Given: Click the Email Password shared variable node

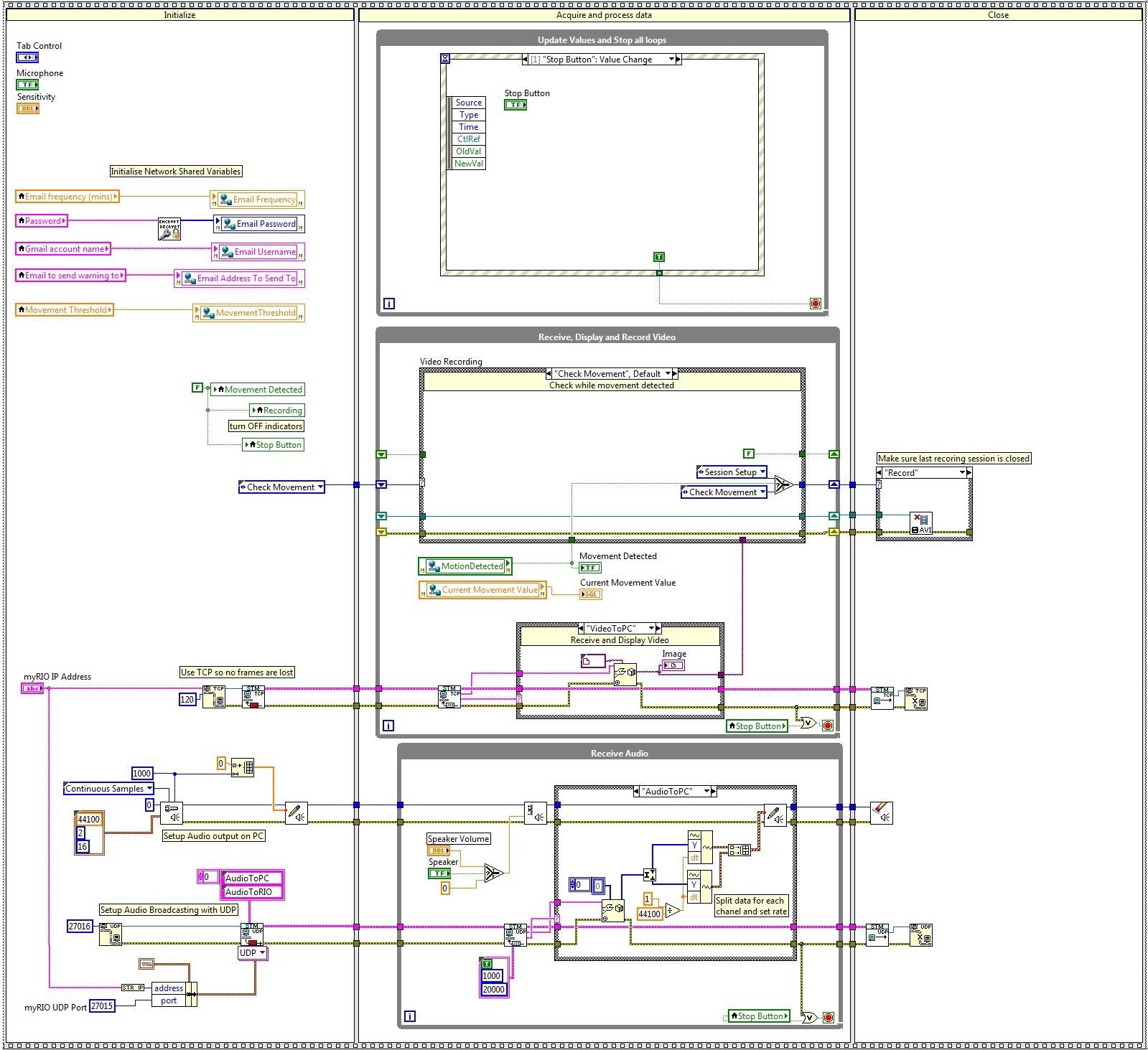Looking at the screenshot, I should pyautogui.click(x=259, y=224).
